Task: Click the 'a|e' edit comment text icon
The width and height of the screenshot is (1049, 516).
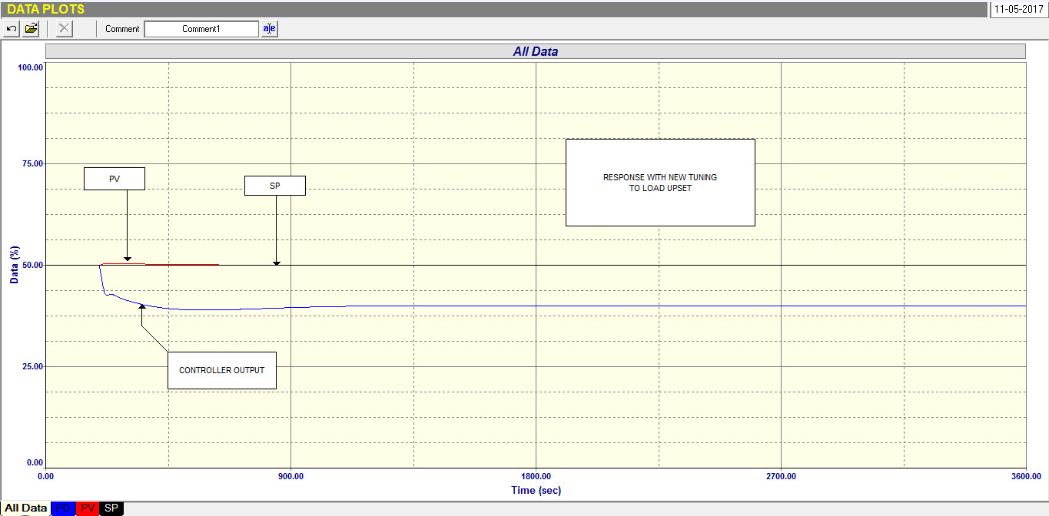Action: pyautogui.click(x=269, y=29)
